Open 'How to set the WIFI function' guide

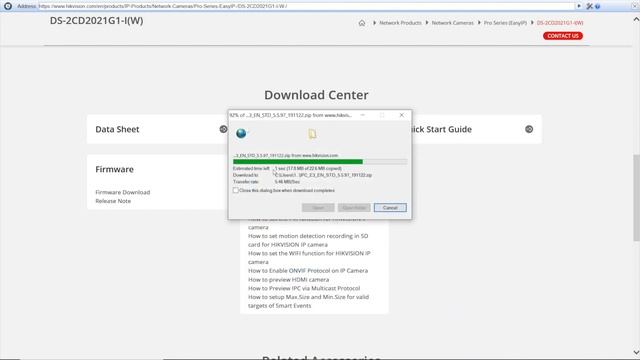[309, 257]
